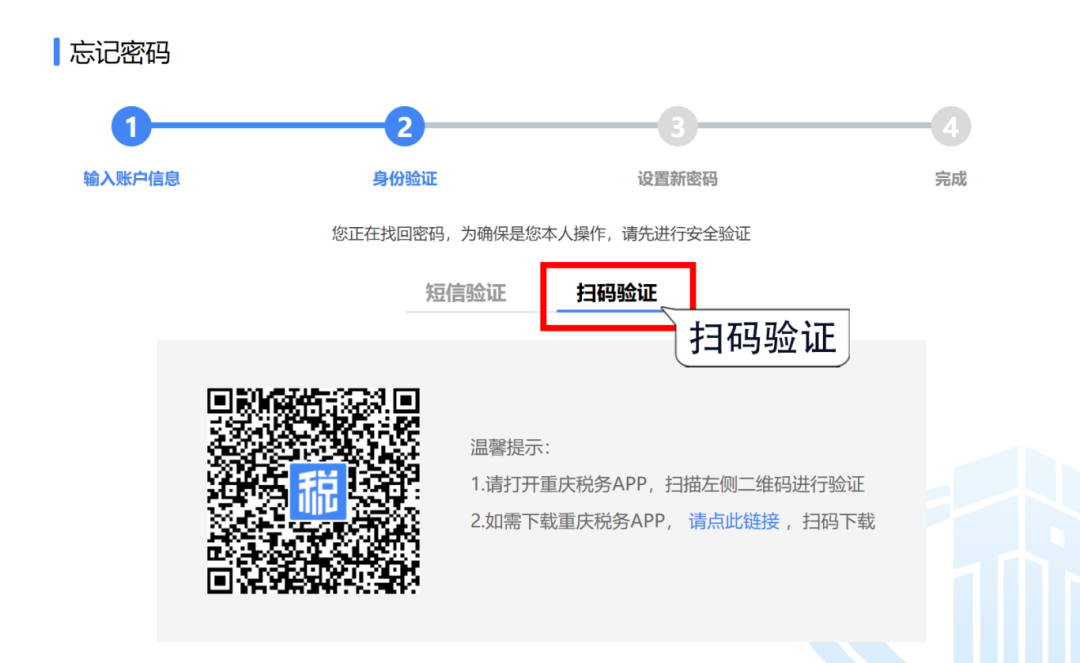Viewport: 1080px width, 663px height.
Task: Switch to the 短信验证 tab
Action: [x=466, y=293]
